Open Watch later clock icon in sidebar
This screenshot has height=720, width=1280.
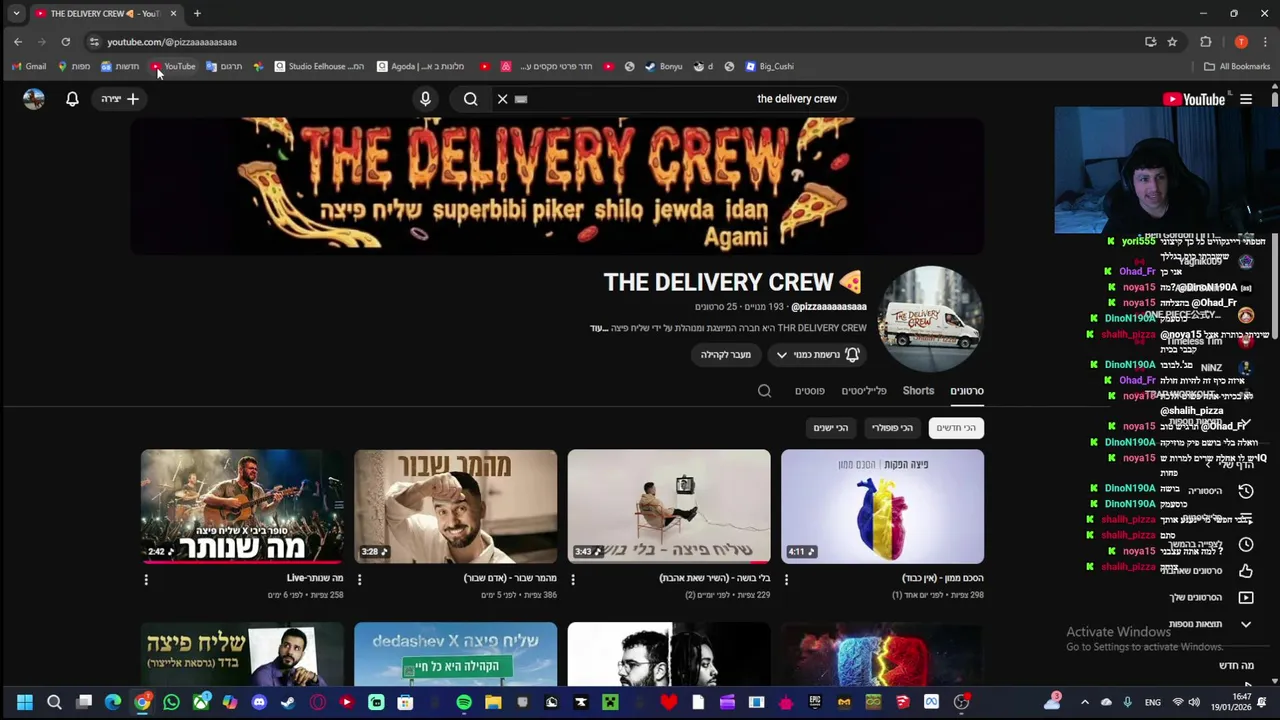pyautogui.click(x=1245, y=545)
